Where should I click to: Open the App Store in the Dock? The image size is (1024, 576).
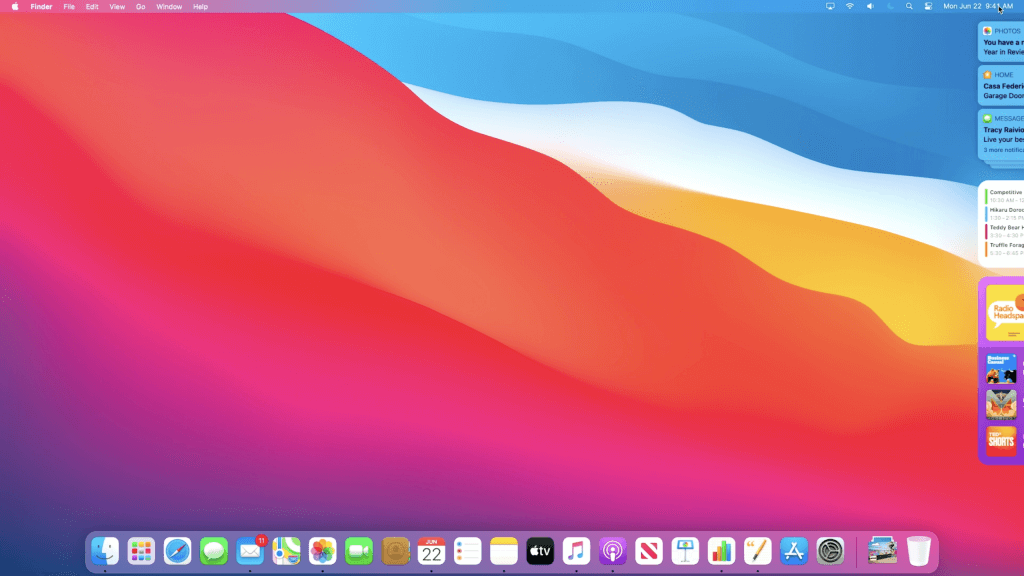point(793,551)
